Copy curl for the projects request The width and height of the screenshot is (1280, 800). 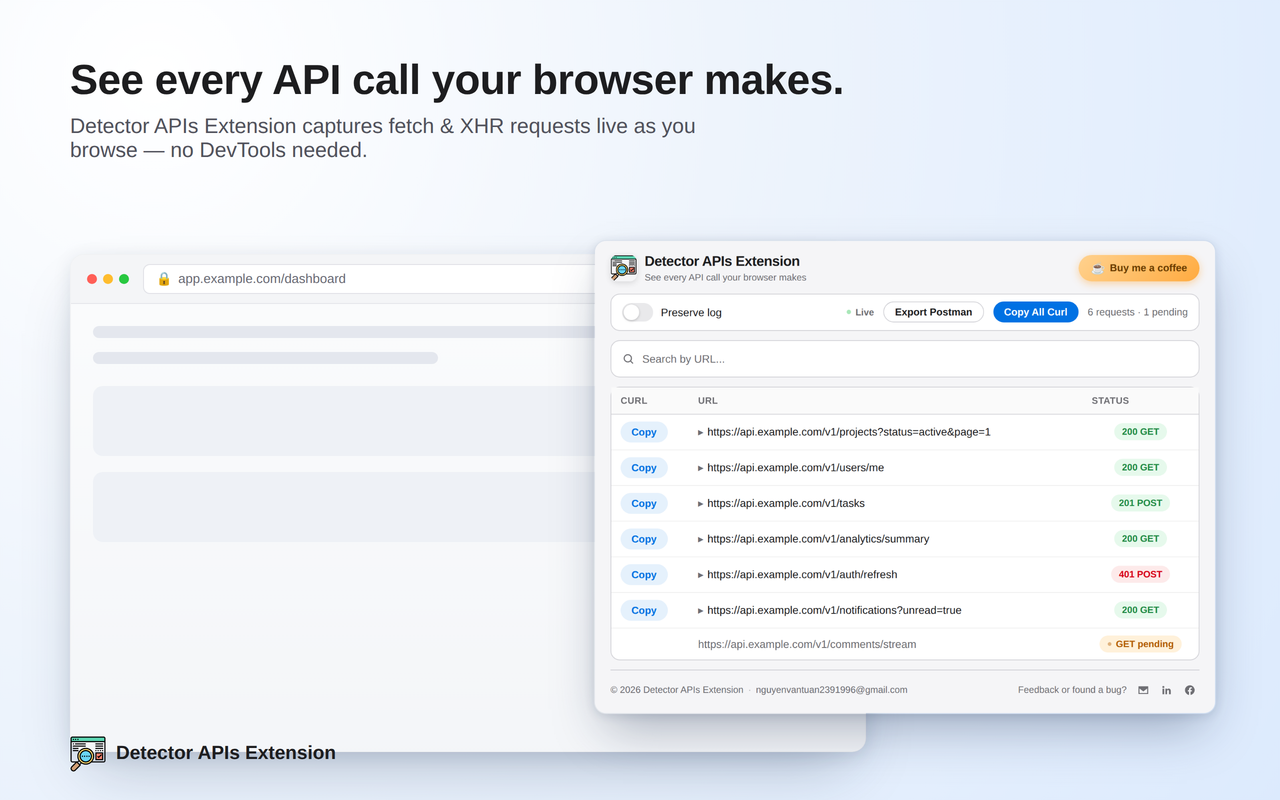[644, 432]
